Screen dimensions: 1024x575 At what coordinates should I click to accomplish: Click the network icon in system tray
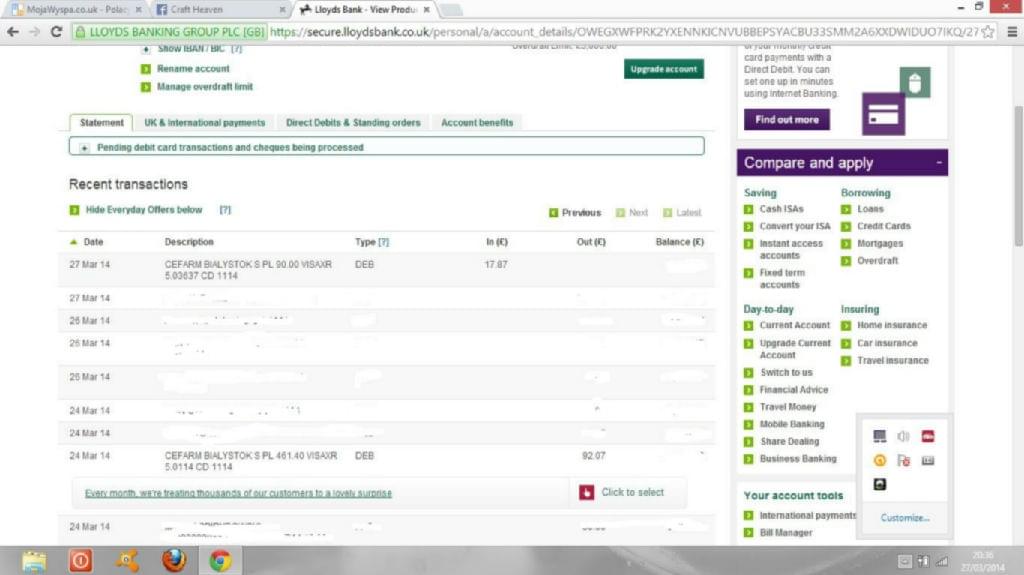942,561
